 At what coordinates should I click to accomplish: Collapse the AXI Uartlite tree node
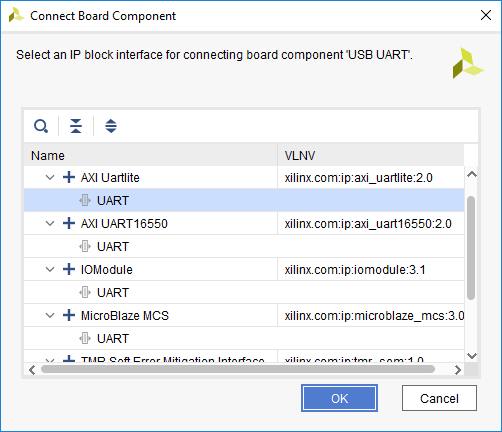pyautogui.click(x=50, y=177)
